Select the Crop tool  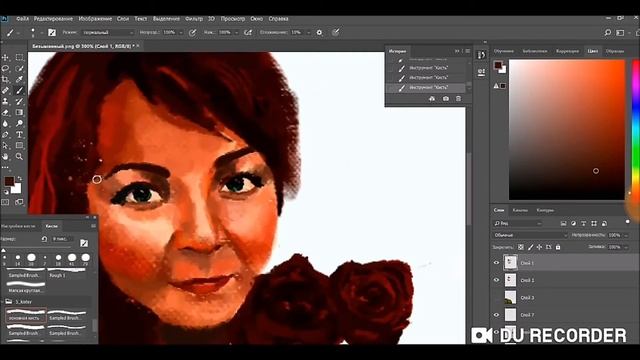(x=5, y=79)
